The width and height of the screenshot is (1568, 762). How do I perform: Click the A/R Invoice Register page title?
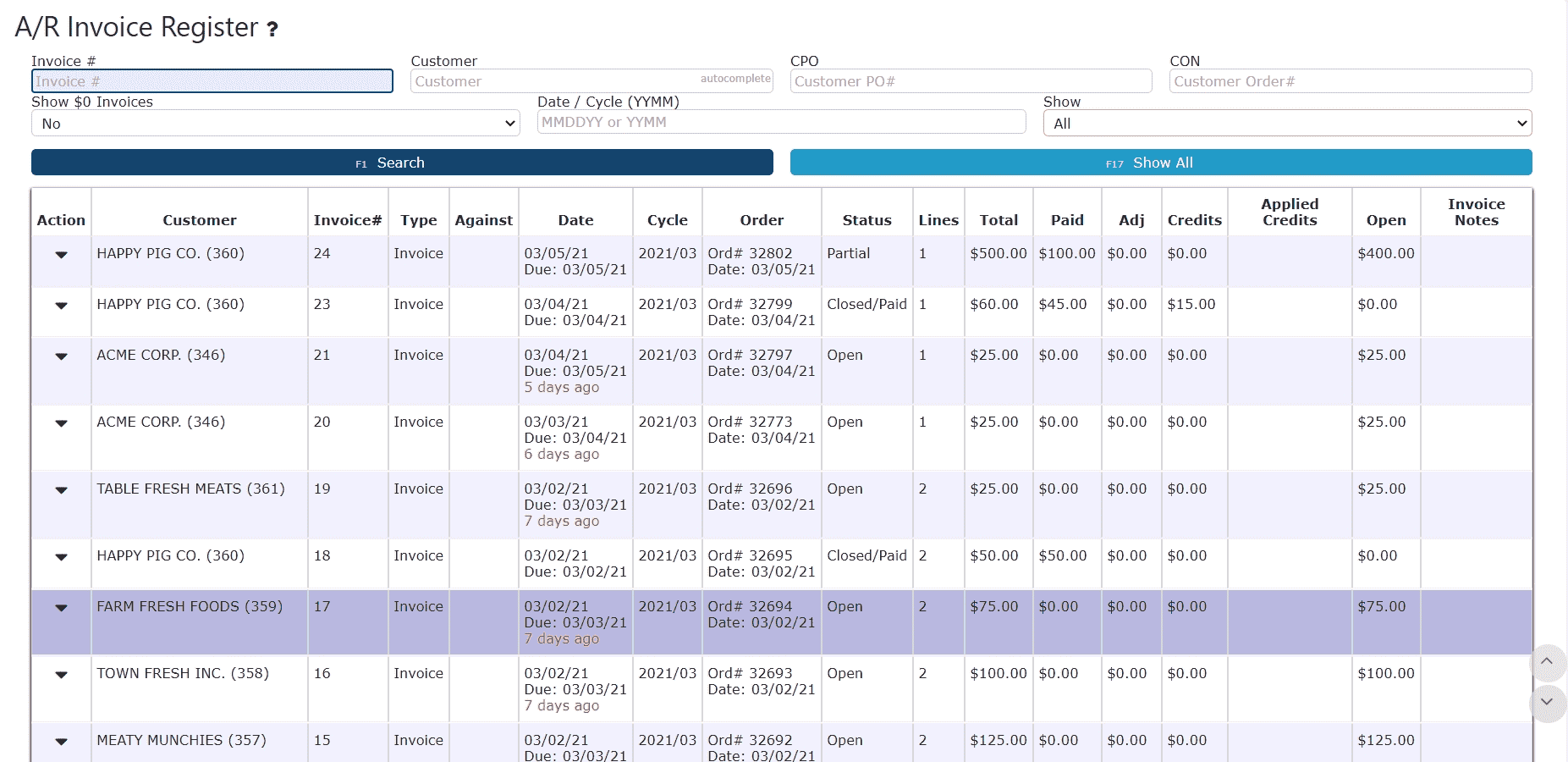coord(136,27)
